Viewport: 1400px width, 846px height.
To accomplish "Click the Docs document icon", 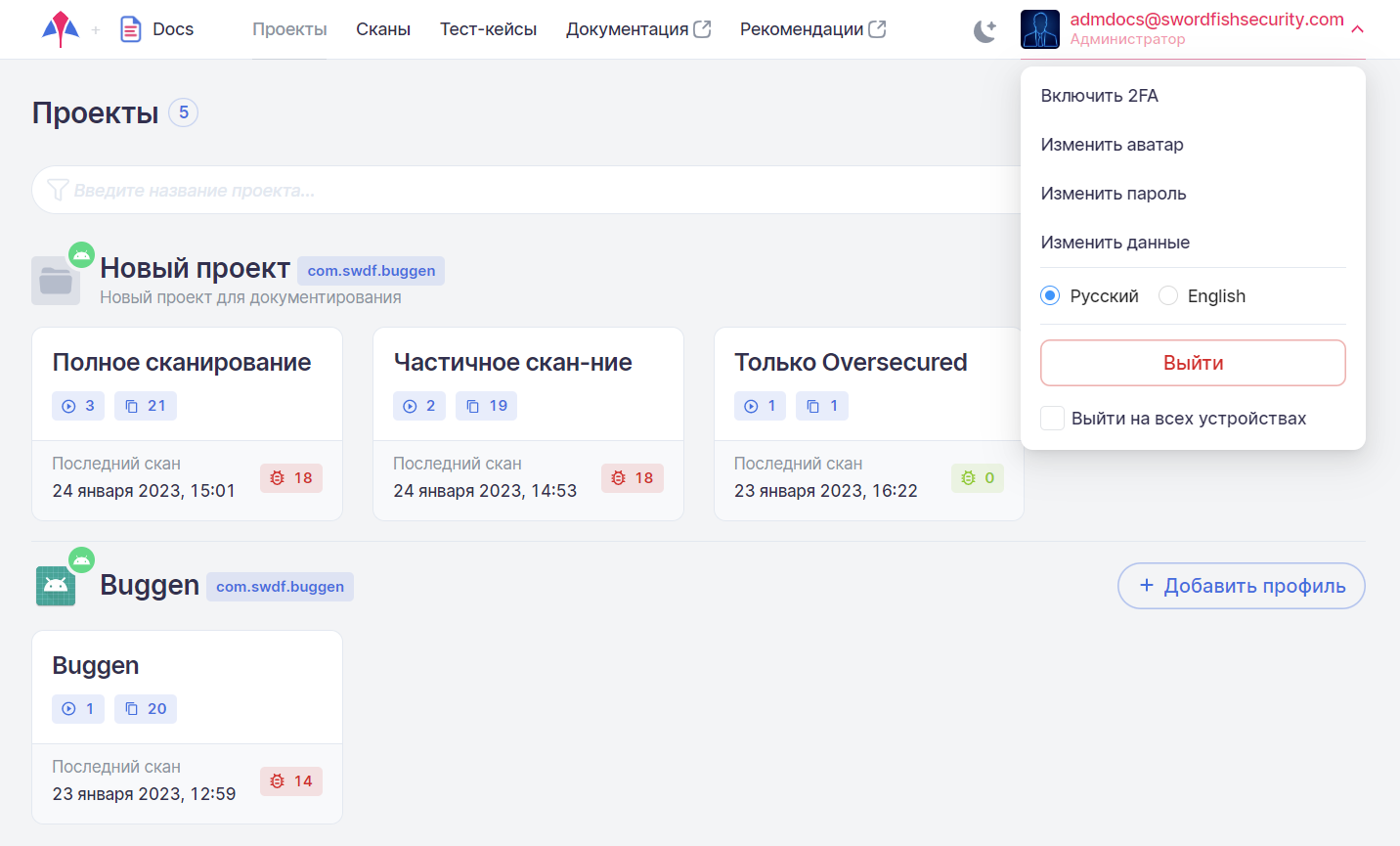I will pos(130,29).
